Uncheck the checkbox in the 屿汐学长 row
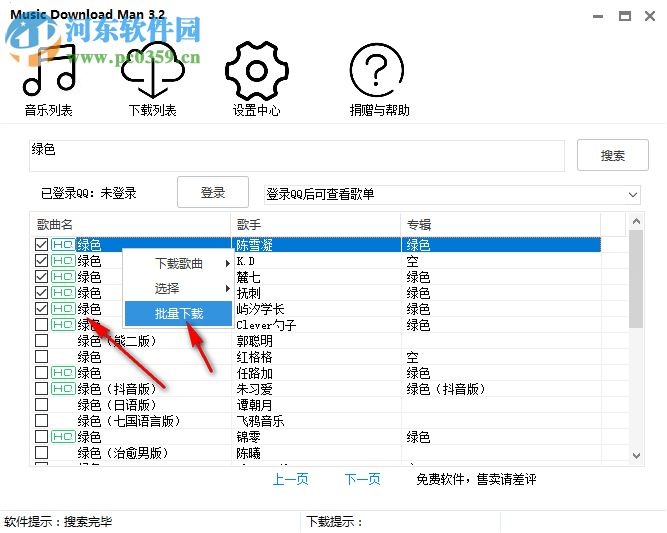Viewport: 667px width, 533px height. pos(41,308)
